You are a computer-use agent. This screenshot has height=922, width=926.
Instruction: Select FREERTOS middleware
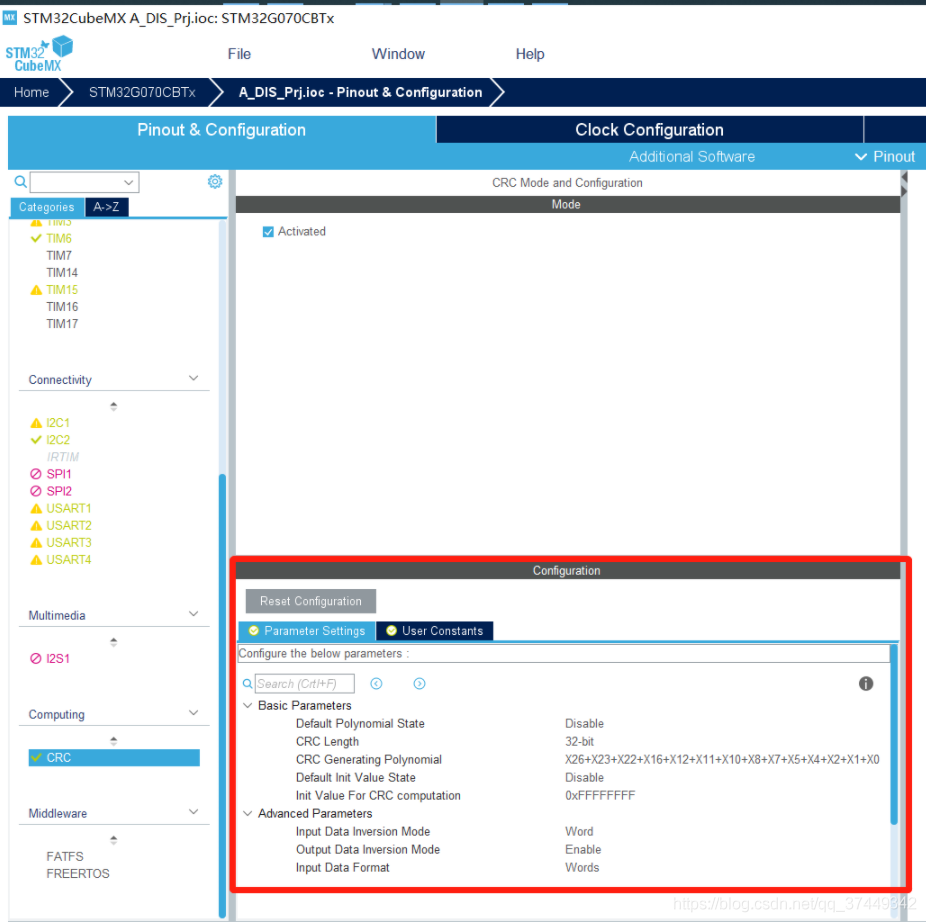78,874
